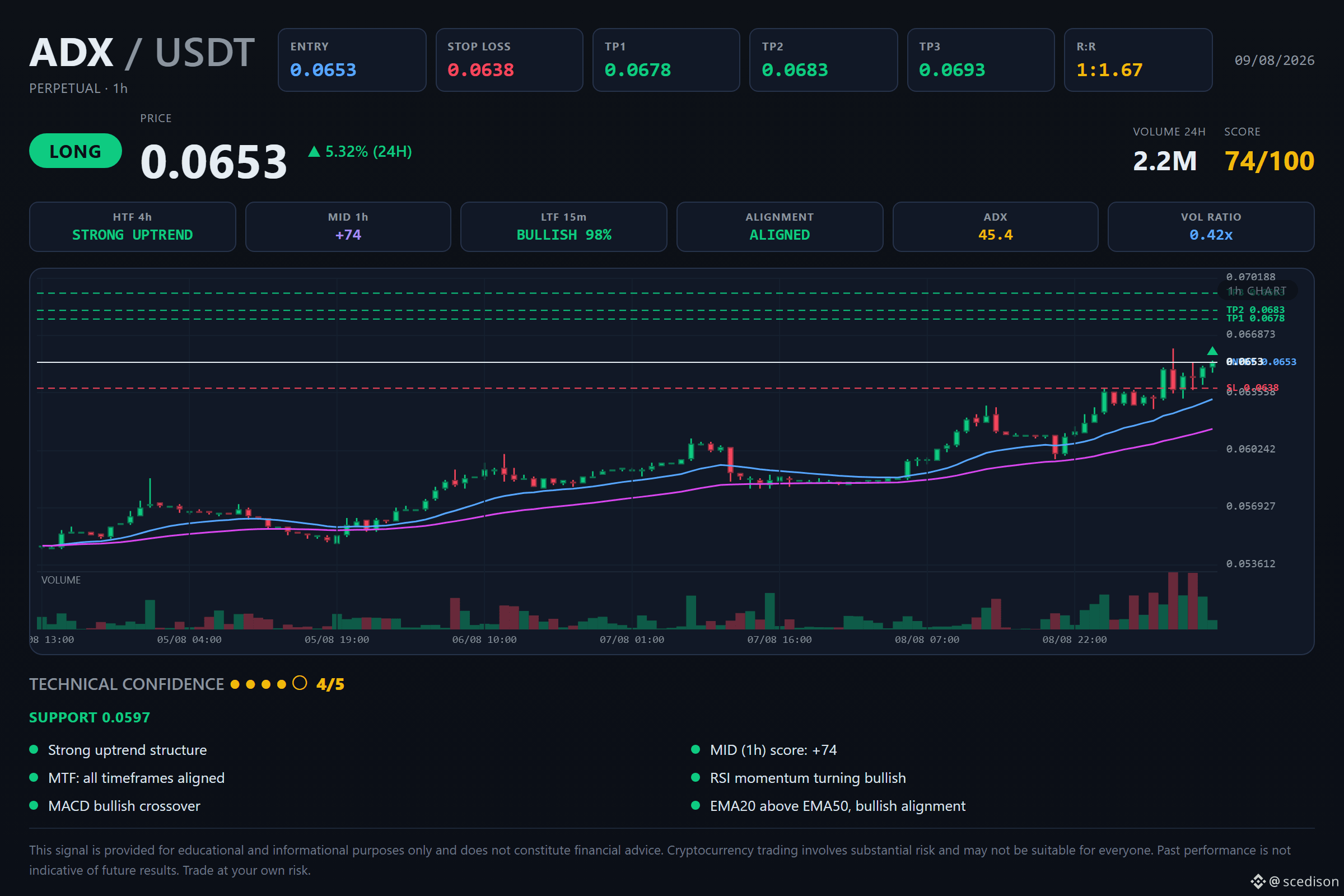Click the 5.32% (24H) change text
1344x896 pixels.
pyautogui.click(x=368, y=151)
